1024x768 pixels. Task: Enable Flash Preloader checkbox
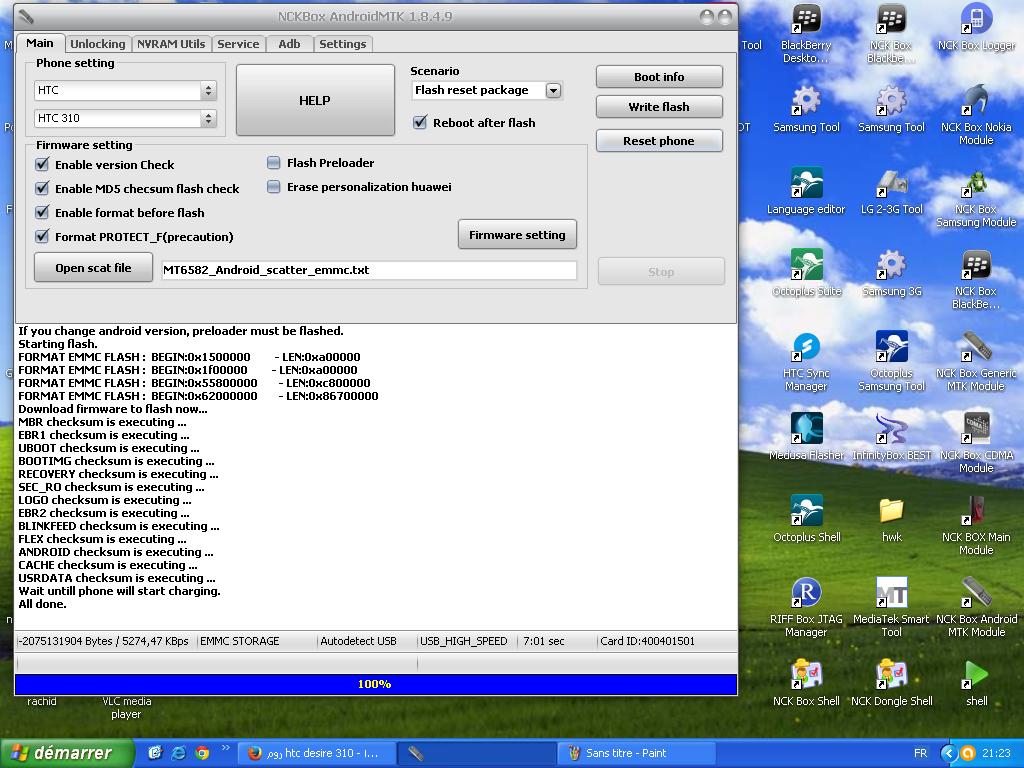[x=274, y=163]
